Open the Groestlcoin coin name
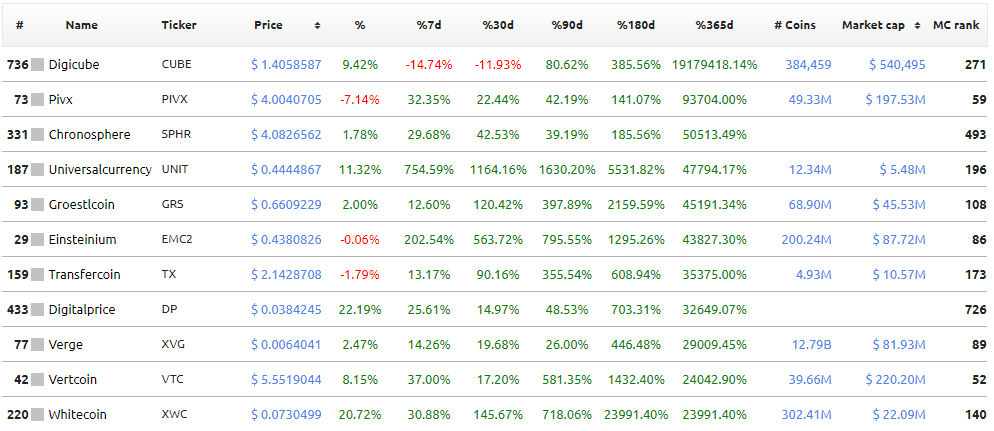Screen dimensions: 994x431 (x=81, y=205)
